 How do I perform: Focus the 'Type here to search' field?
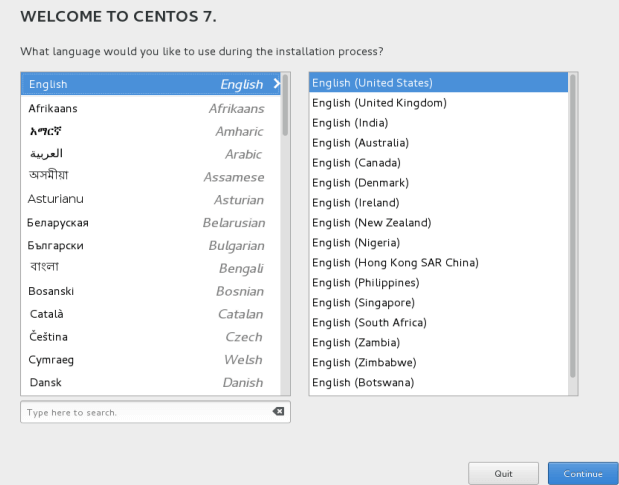tap(145, 412)
